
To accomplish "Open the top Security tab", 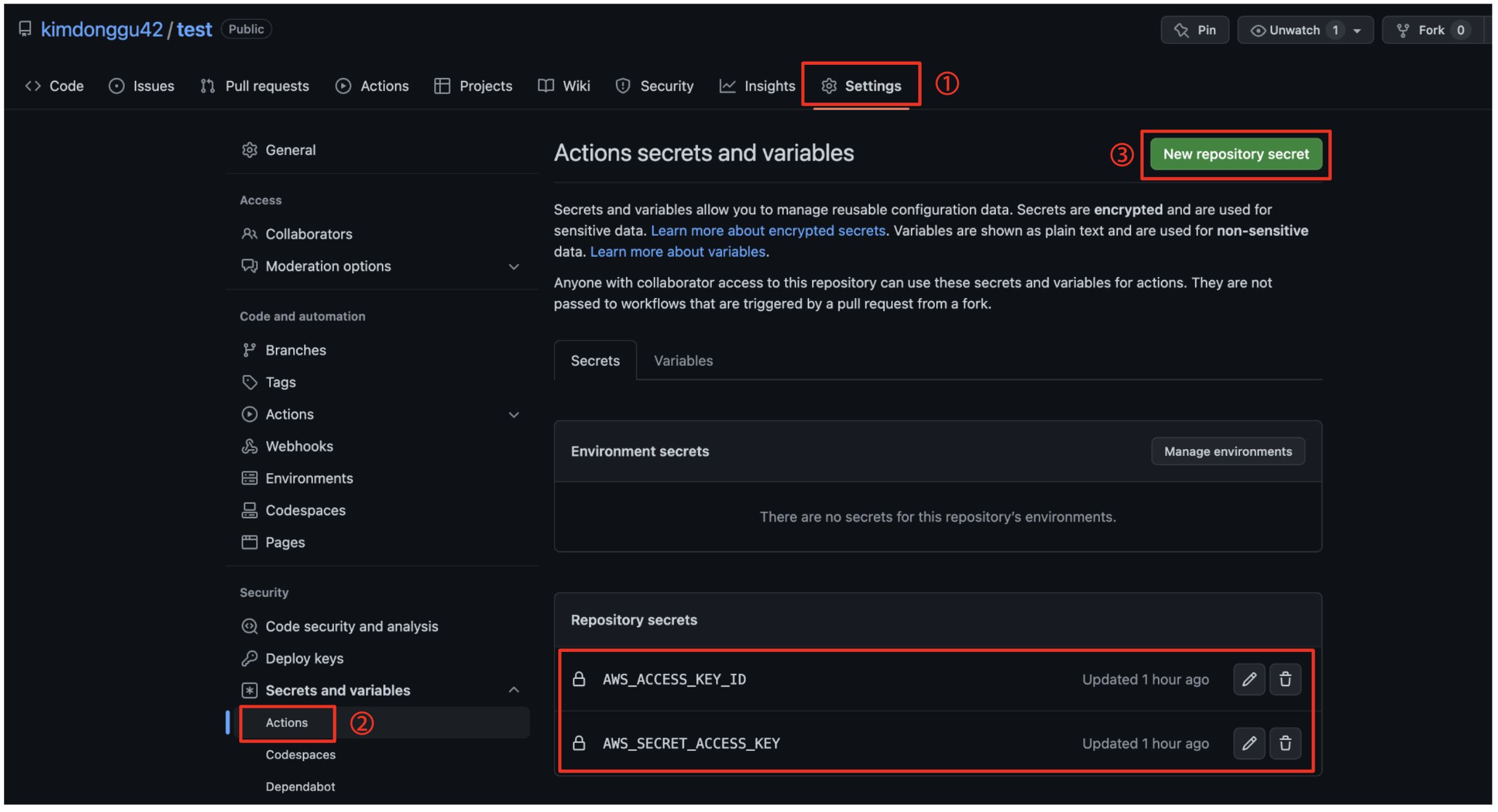I will click(x=655, y=86).
